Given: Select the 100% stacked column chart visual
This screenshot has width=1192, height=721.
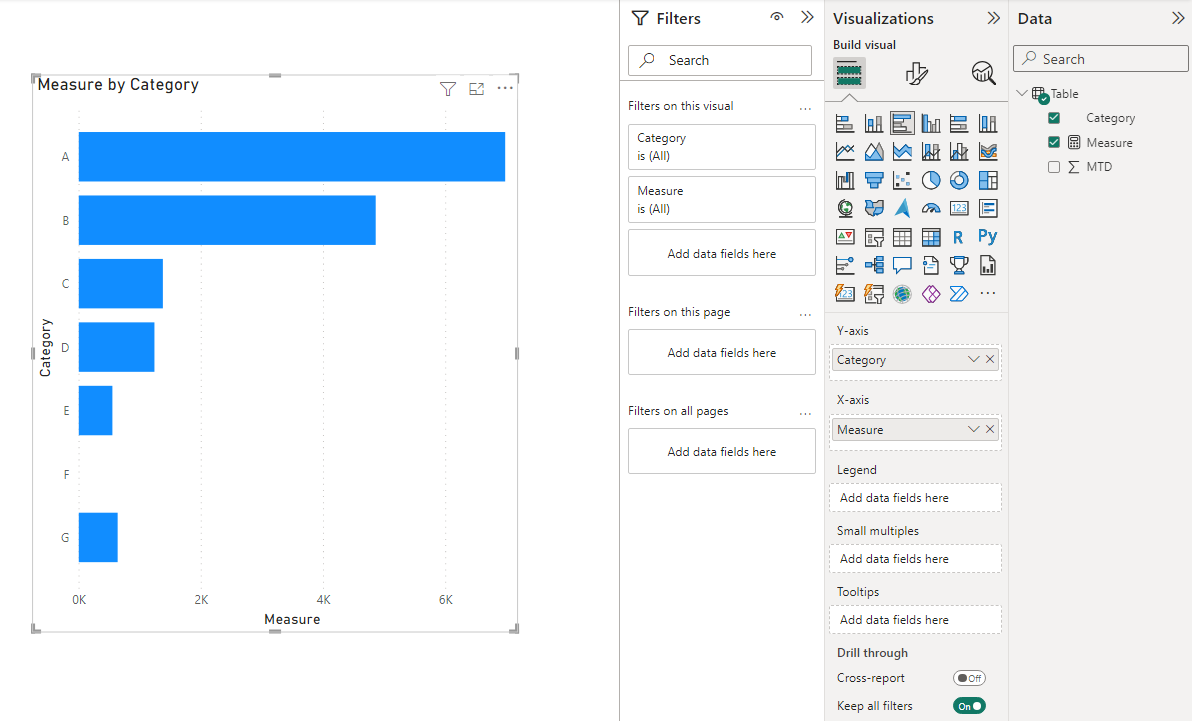Looking at the screenshot, I should point(988,123).
